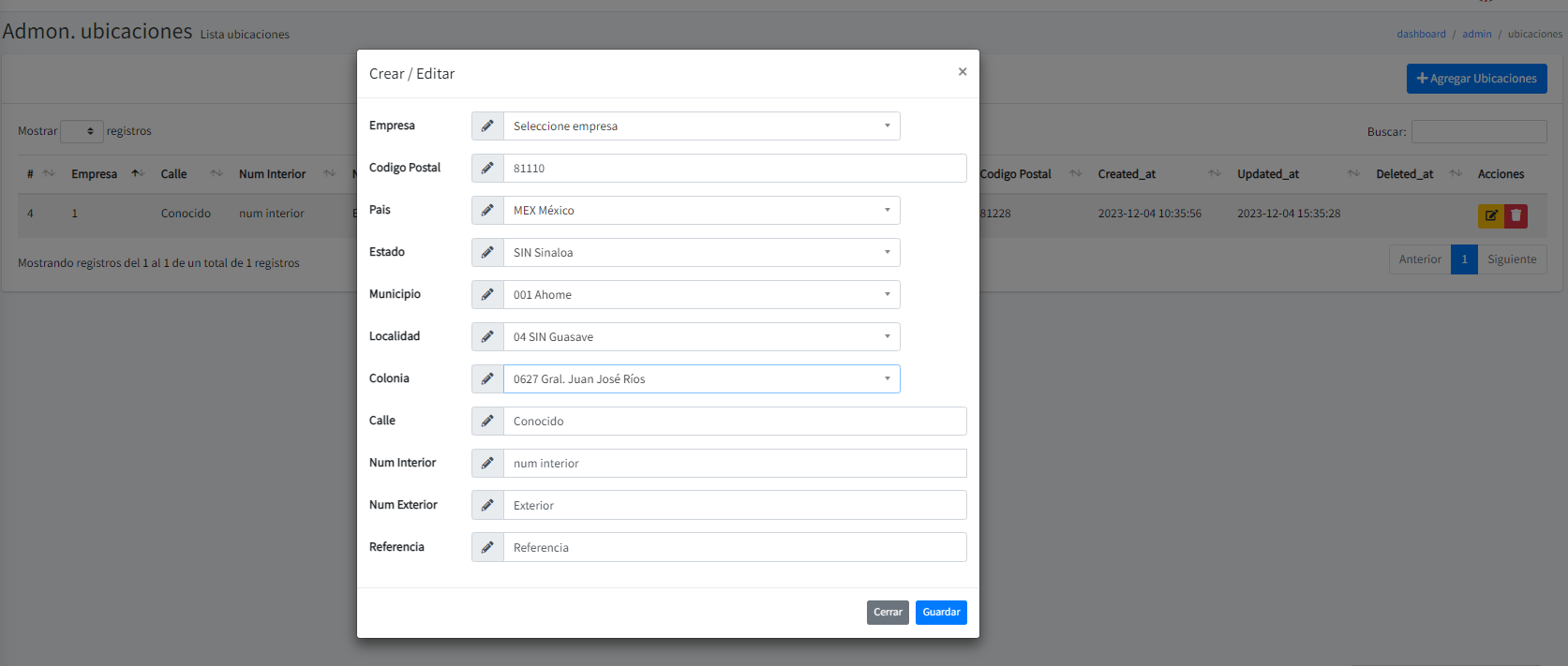1568x666 pixels.
Task: Expand the Pais dropdown showing MEX México
Action: pos(701,211)
